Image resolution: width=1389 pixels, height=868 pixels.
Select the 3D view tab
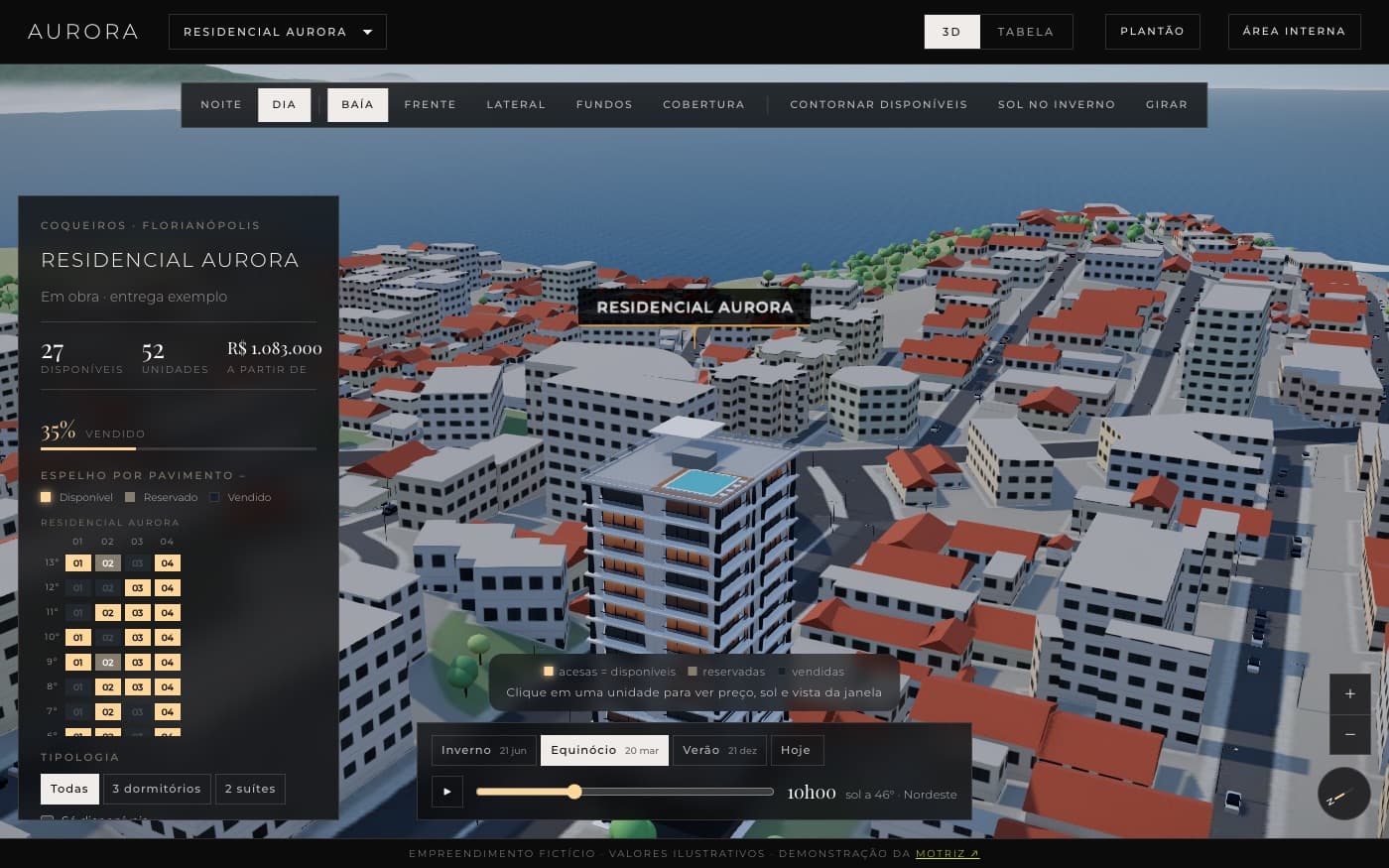[952, 32]
